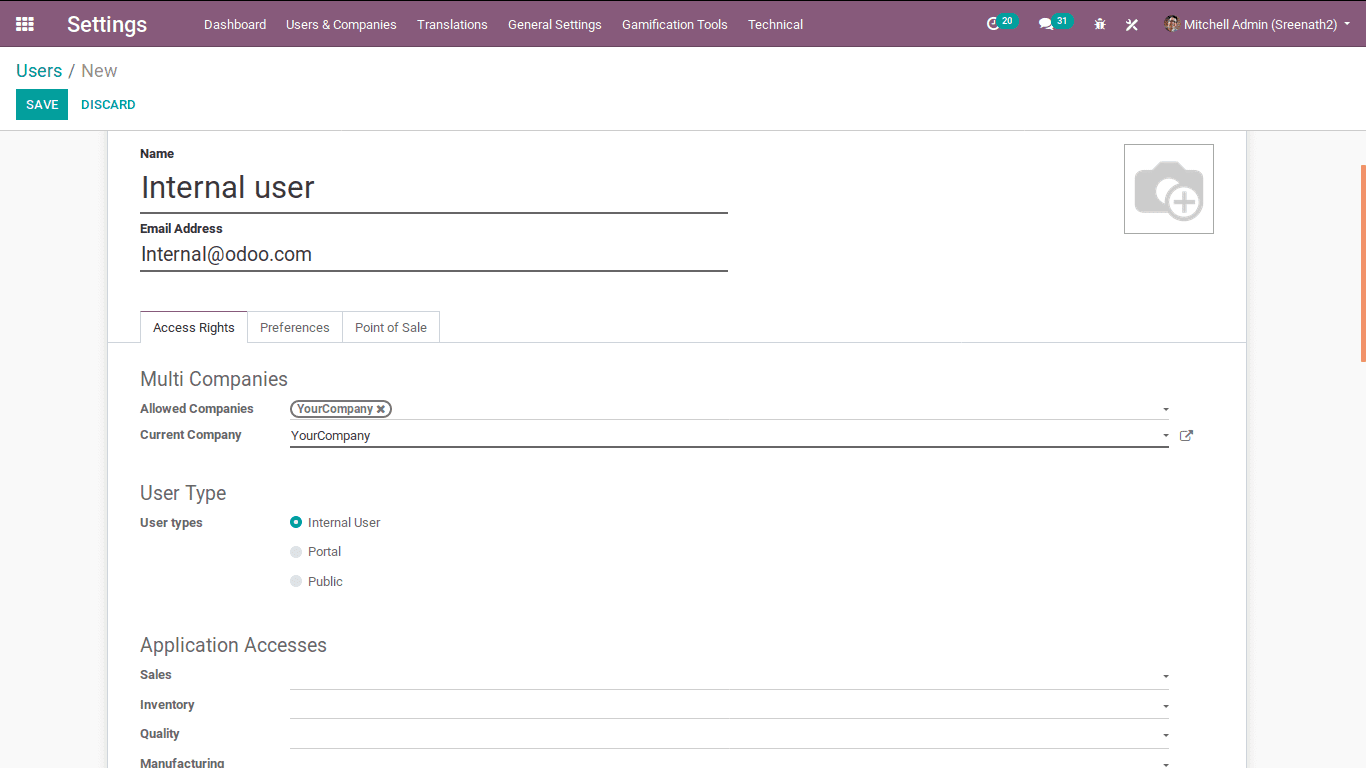This screenshot has height=768, width=1366.
Task: Open the activities clock icon
Action: pyautogui.click(x=993, y=24)
